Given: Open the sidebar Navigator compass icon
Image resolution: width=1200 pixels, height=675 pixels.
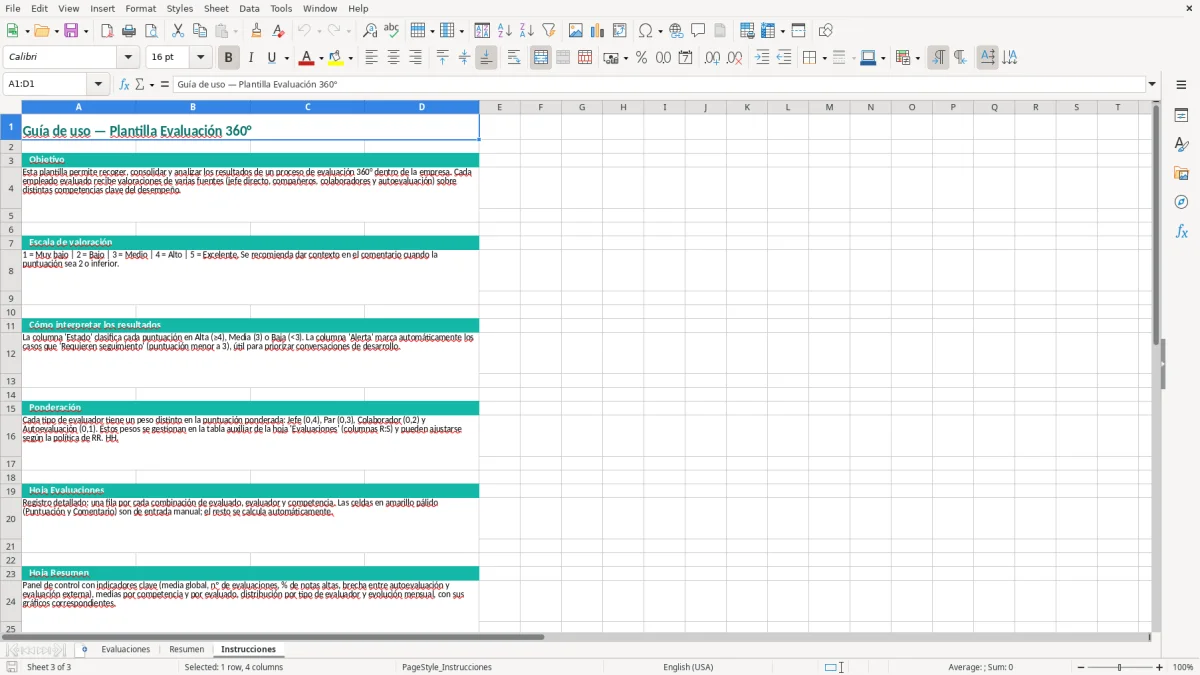Looking at the screenshot, I should (x=1181, y=202).
